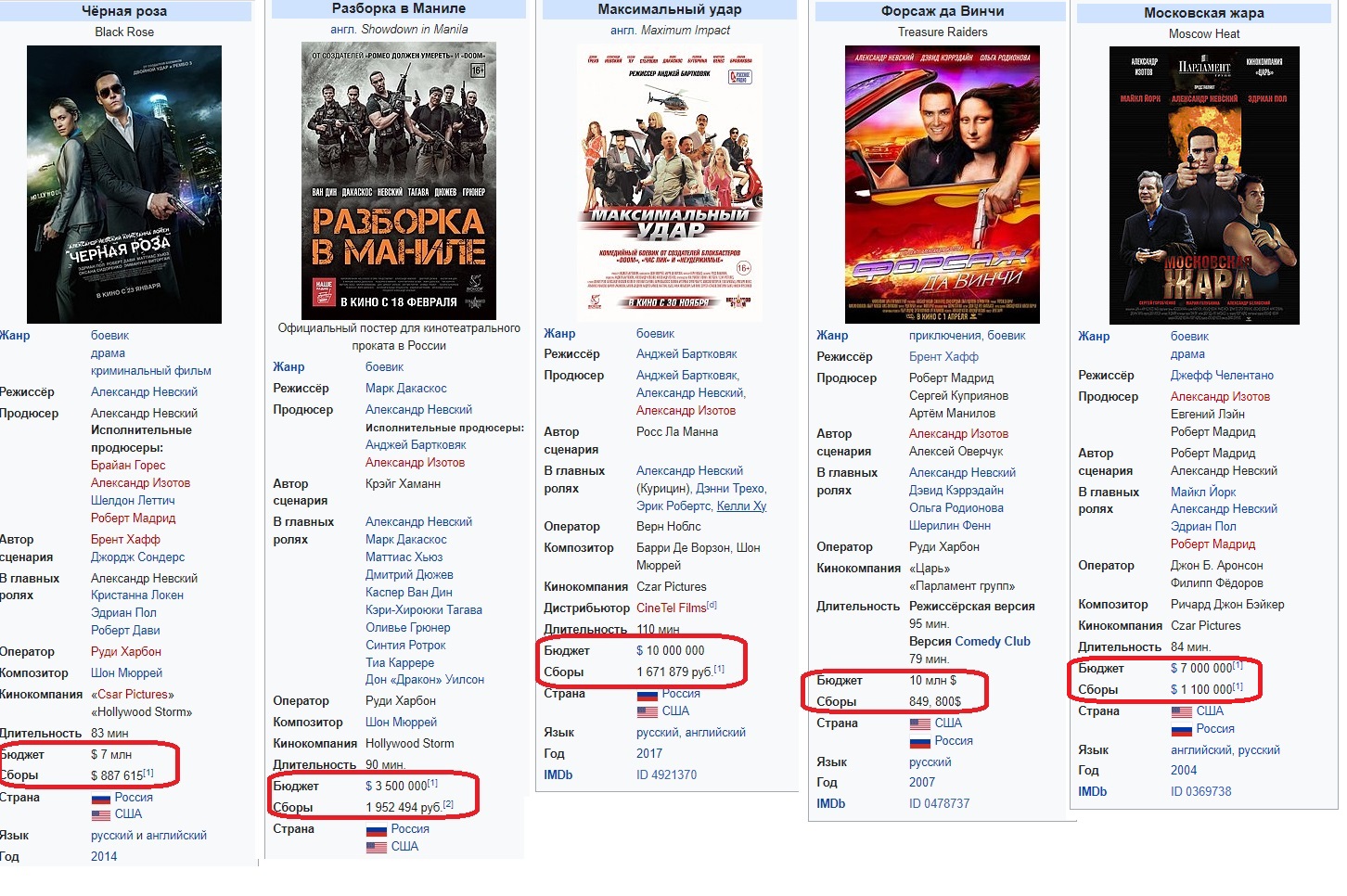The height and width of the screenshot is (896, 1347).
Task: Click the Russia flag in the Максимальный удар infobox
Action: point(647,694)
